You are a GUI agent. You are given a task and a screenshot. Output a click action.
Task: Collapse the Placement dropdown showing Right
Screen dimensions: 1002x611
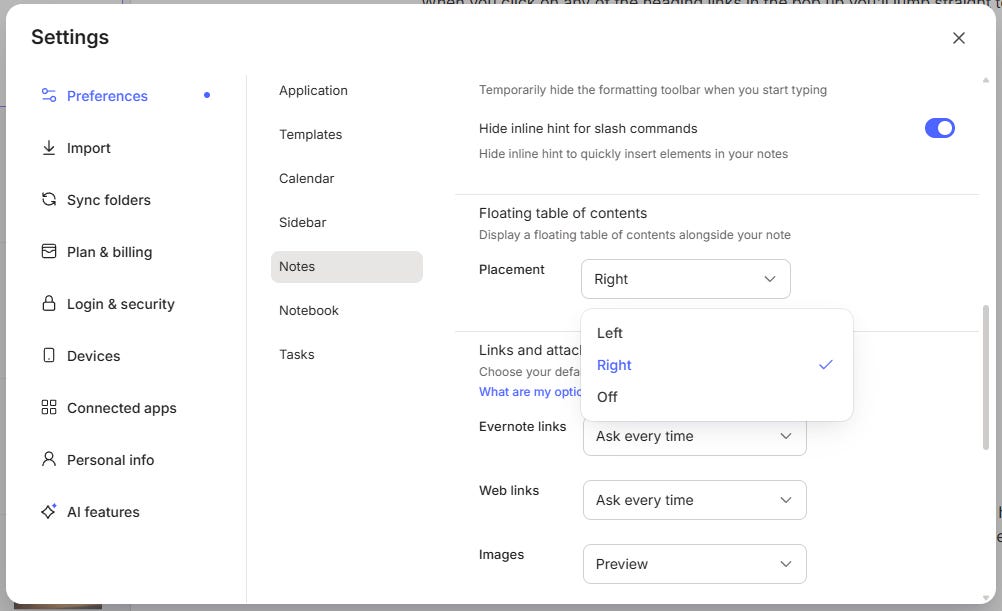pos(685,279)
